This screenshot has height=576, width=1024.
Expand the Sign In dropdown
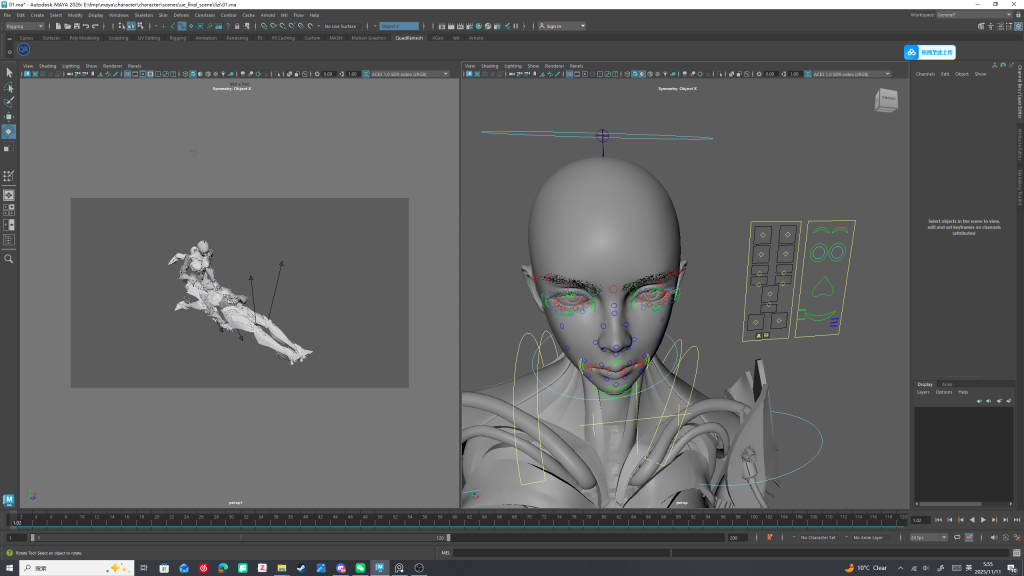point(585,26)
